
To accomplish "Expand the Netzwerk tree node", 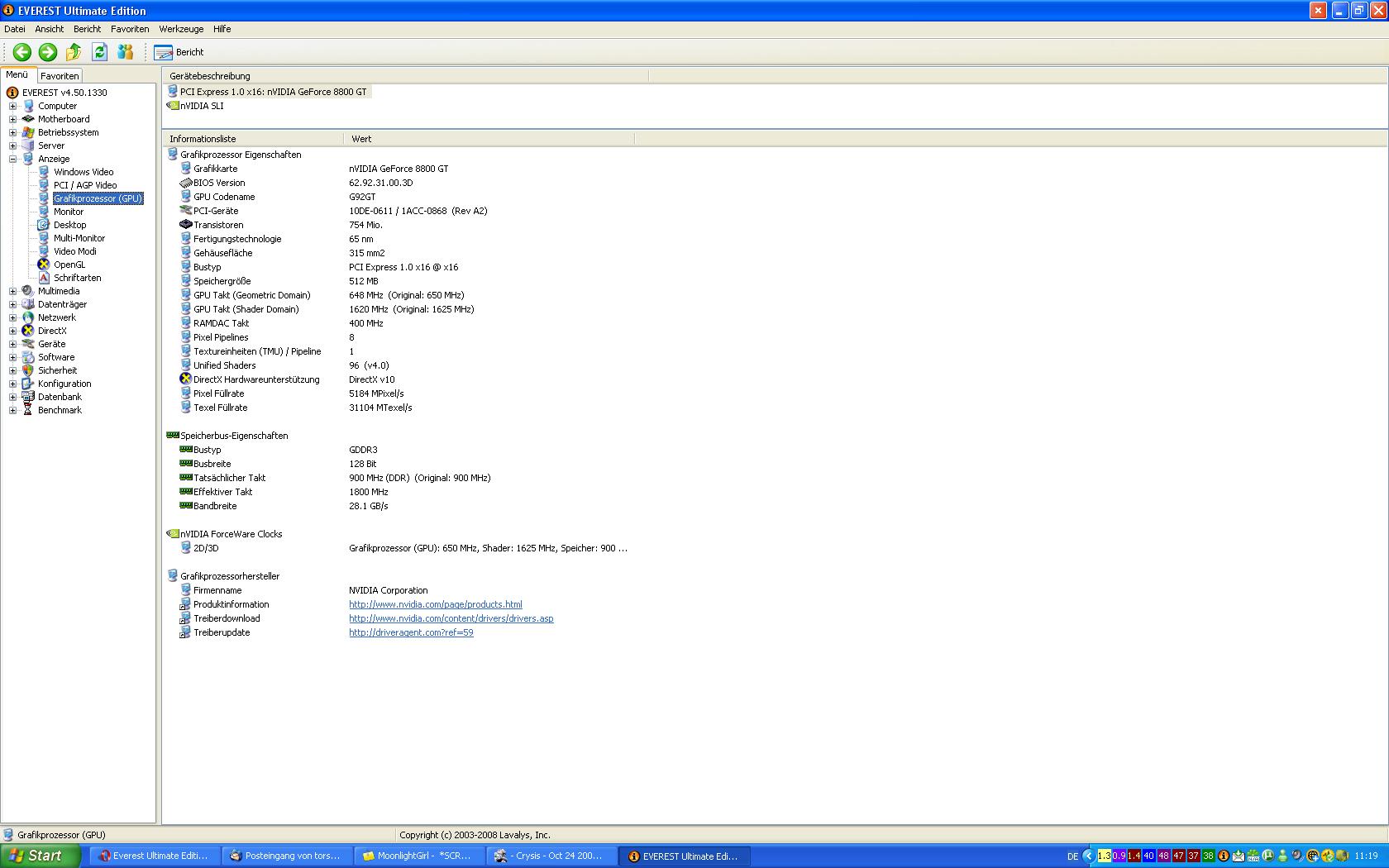I will (x=12, y=317).
